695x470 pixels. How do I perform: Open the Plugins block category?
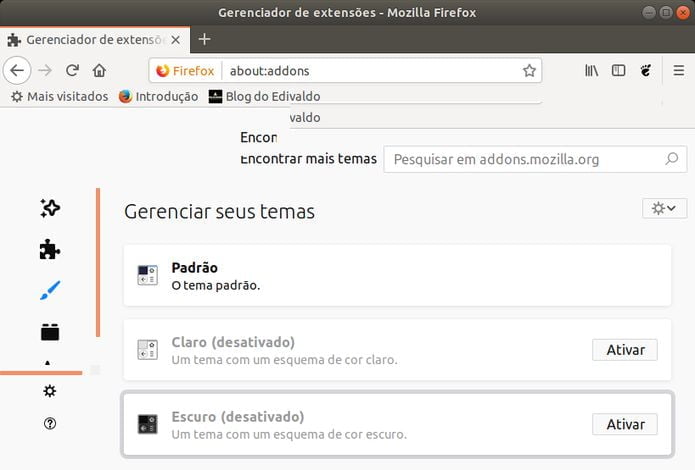(x=50, y=331)
